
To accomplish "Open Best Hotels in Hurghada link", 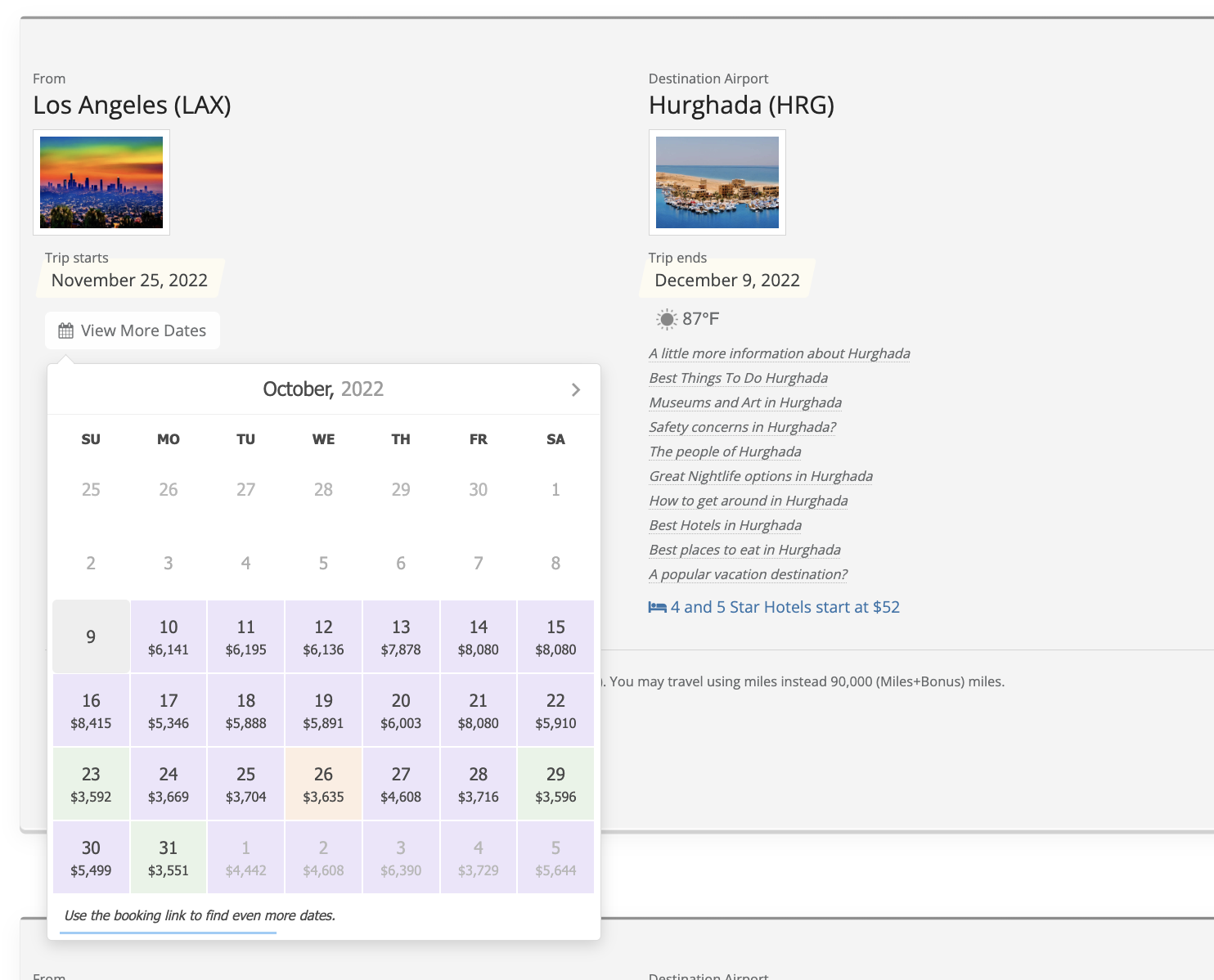I will (x=725, y=525).
